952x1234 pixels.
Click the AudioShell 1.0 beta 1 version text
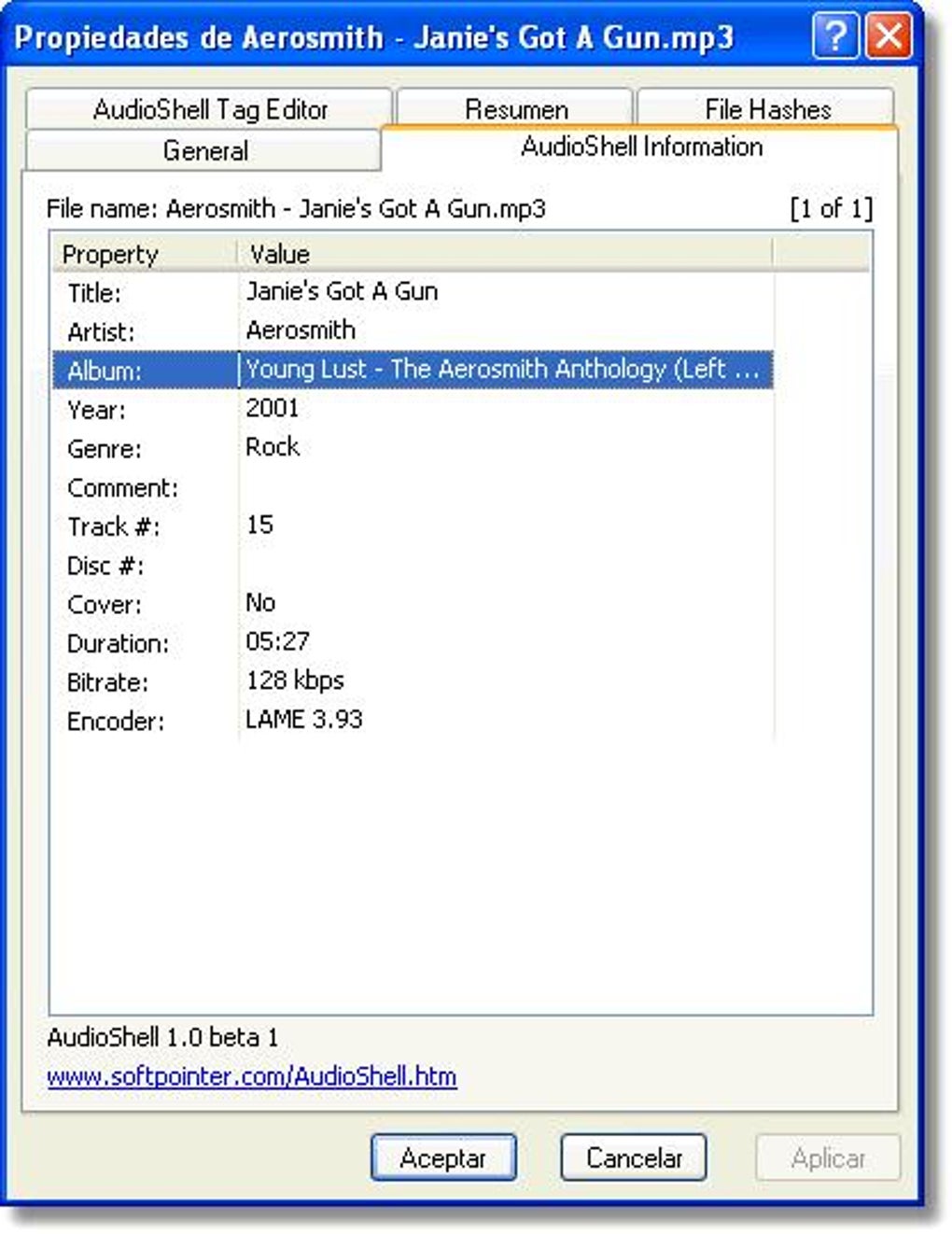162,1037
